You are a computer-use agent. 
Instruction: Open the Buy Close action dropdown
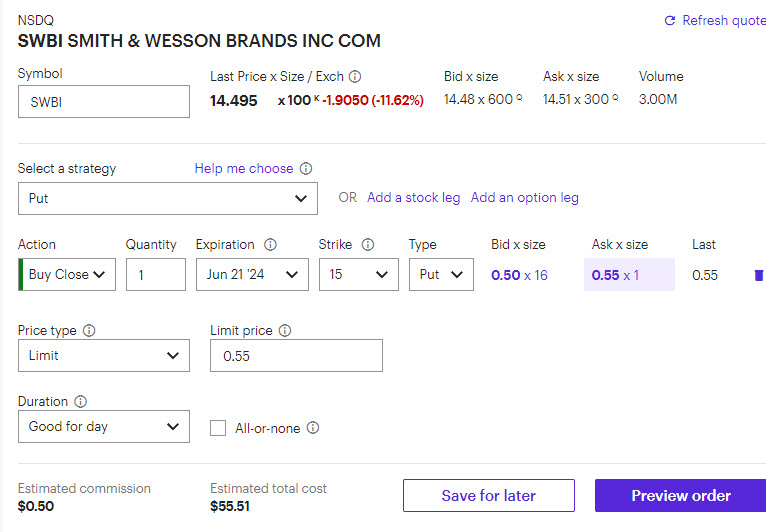(x=68, y=275)
